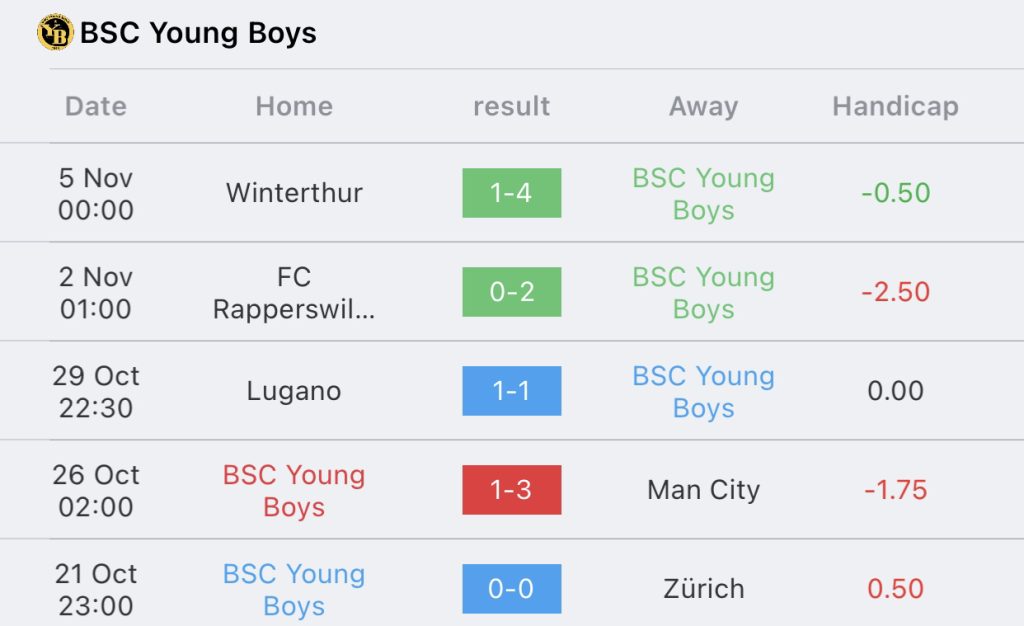The image size is (1024, 626).
Task: Click the Home column header
Action: pos(294,106)
